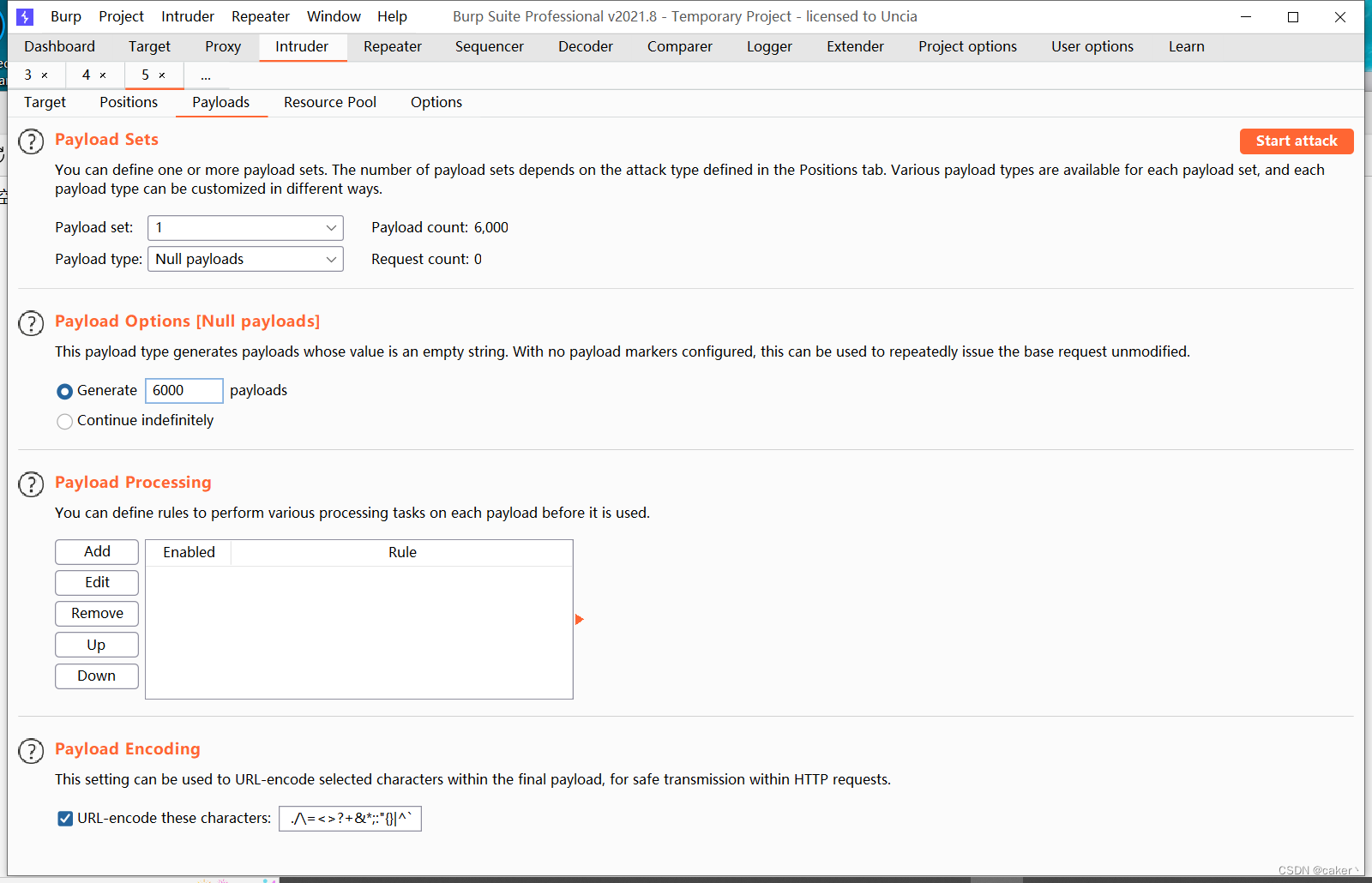Switch to the Decoder tab
The width and height of the screenshot is (1372, 883).
click(x=586, y=46)
